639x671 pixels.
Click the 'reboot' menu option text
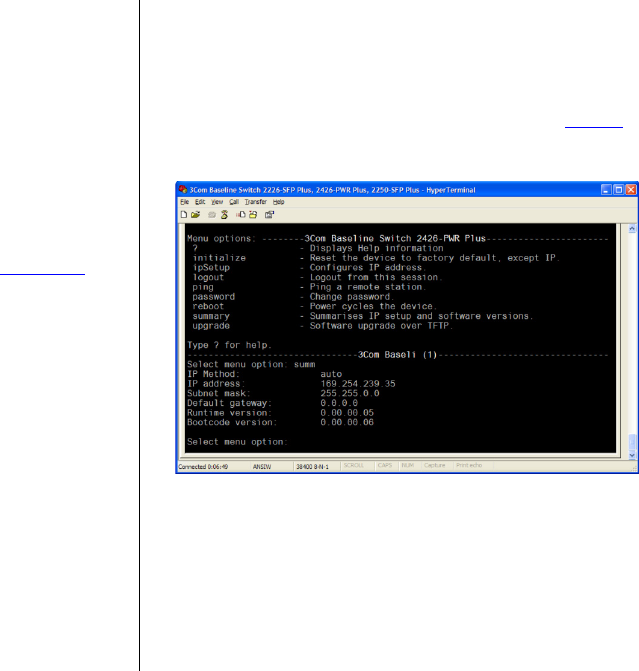click(208, 306)
